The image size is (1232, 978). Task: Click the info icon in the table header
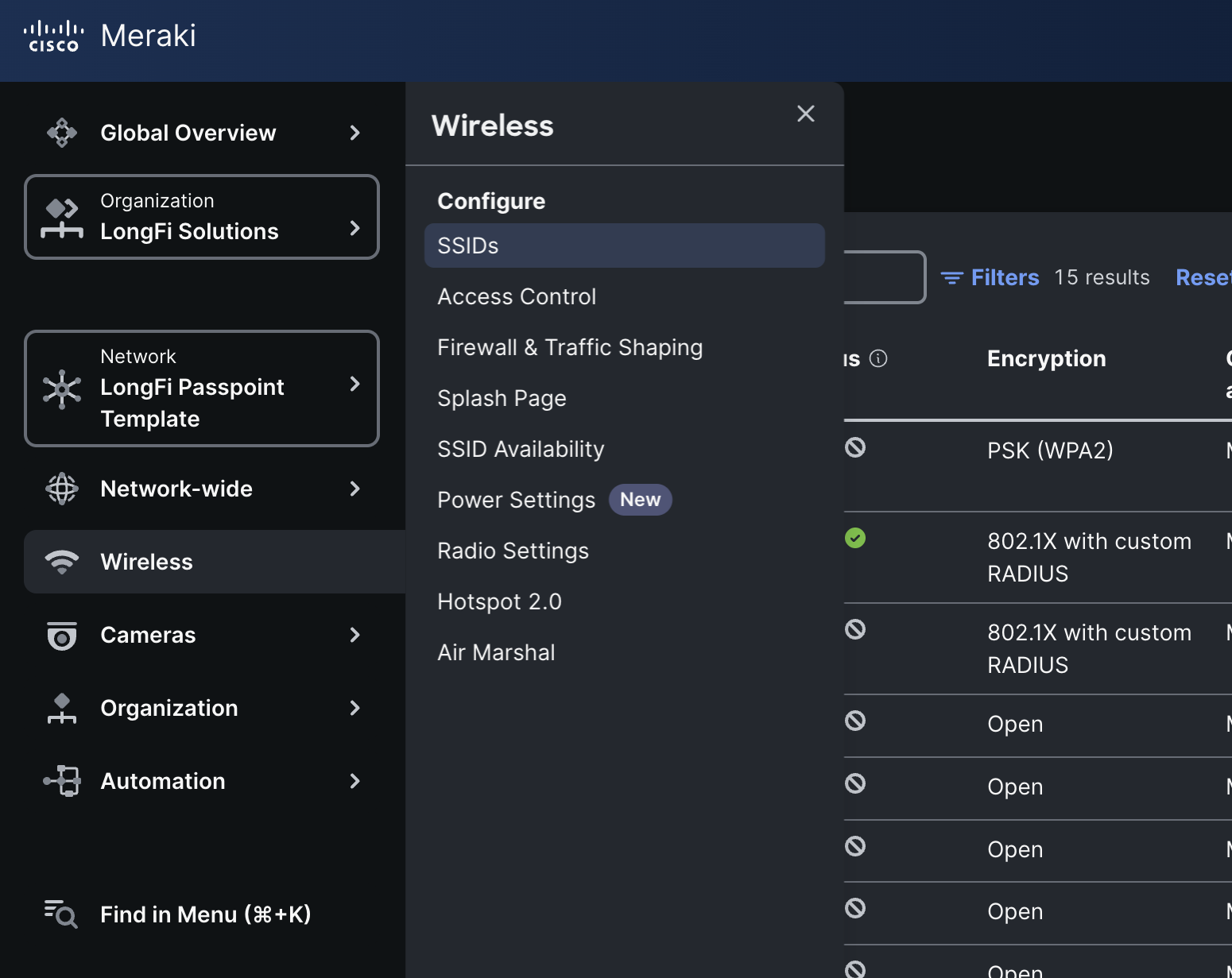tap(878, 358)
